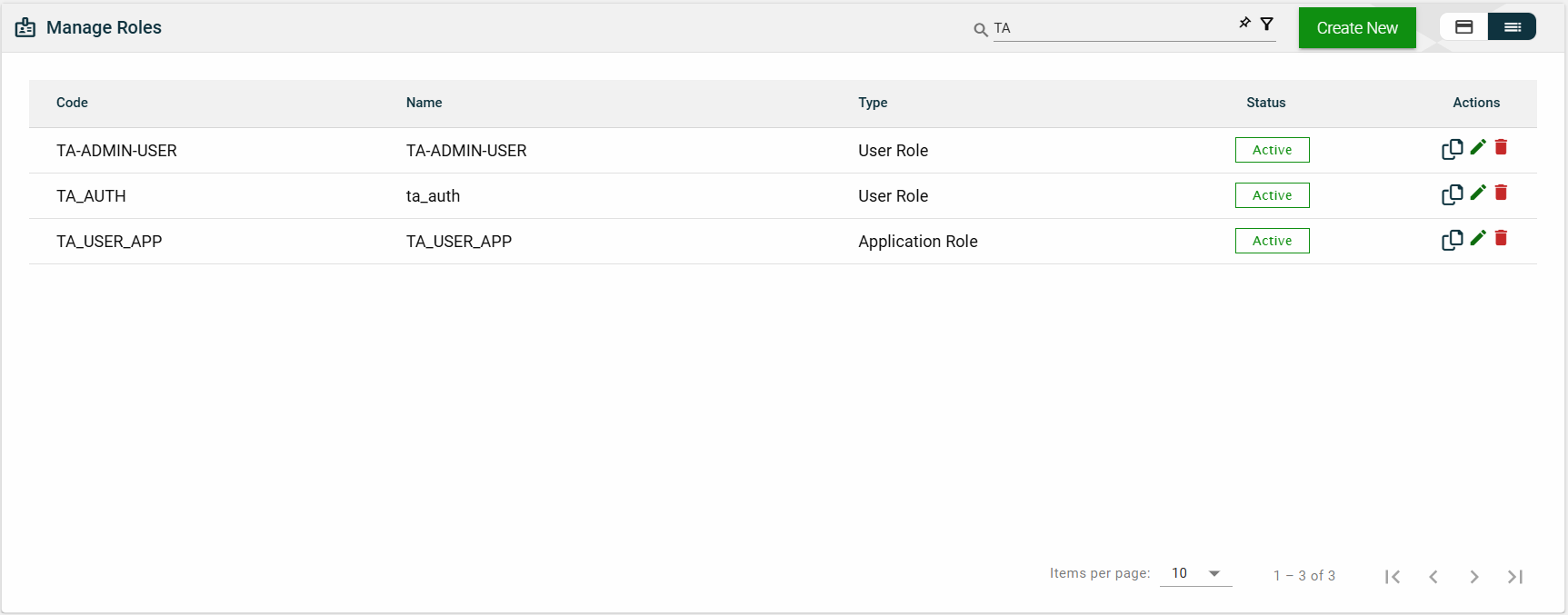Delete the TA_AUTH role

(x=1501, y=193)
